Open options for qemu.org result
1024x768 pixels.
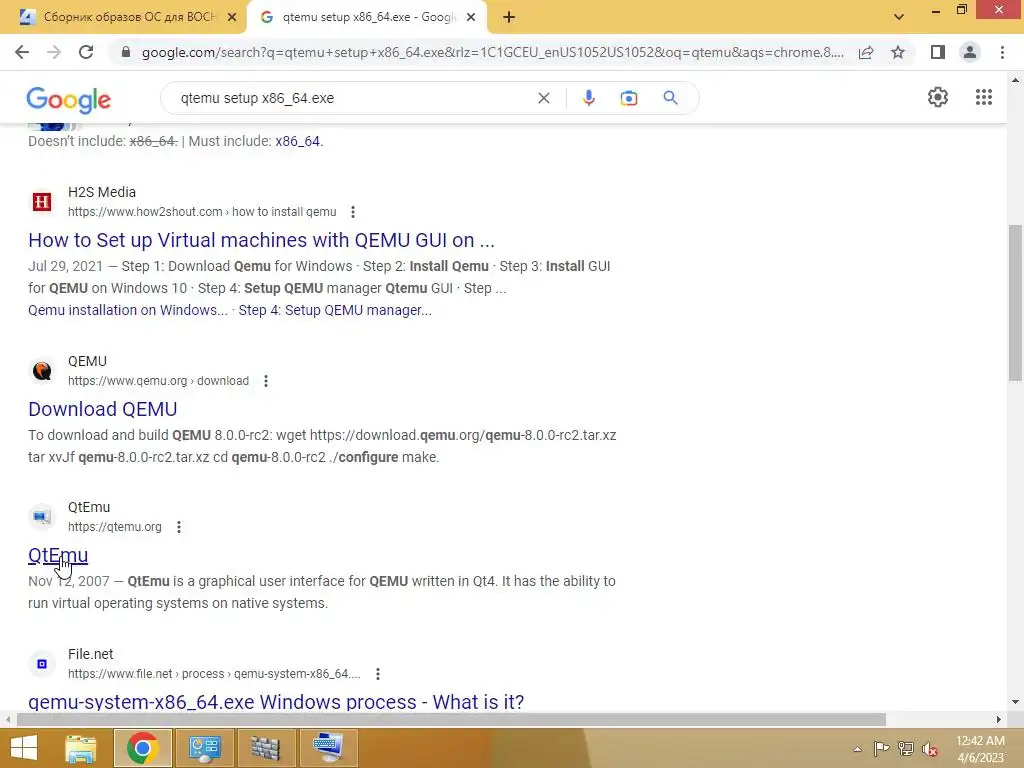(266, 381)
